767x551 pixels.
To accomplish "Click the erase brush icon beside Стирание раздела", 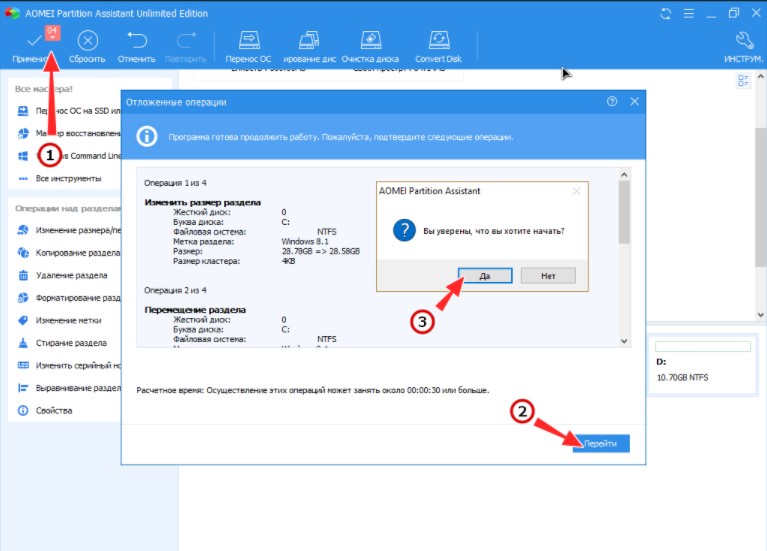I will (x=23, y=343).
